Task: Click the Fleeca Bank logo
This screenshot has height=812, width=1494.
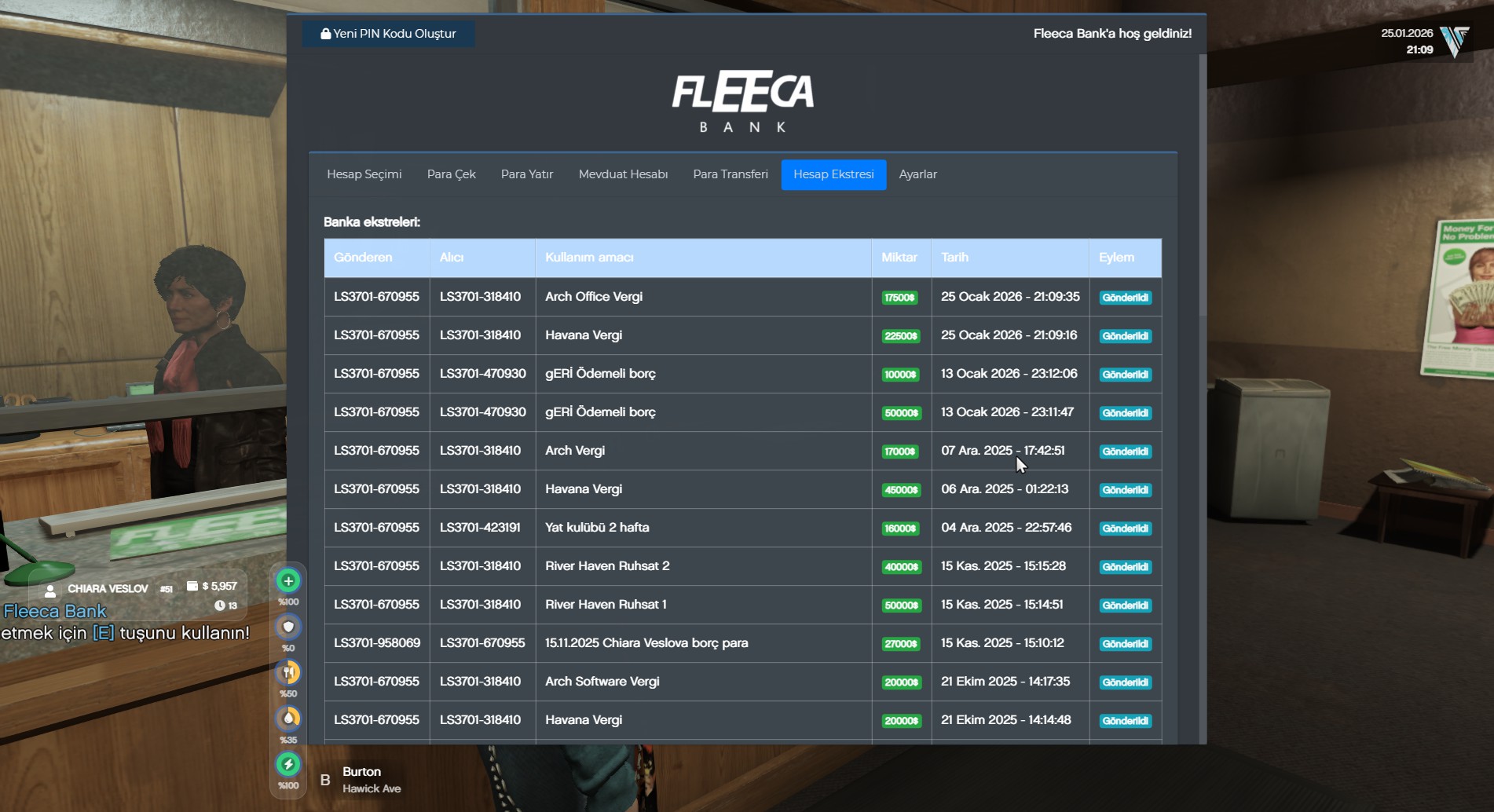Action: point(743,102)
